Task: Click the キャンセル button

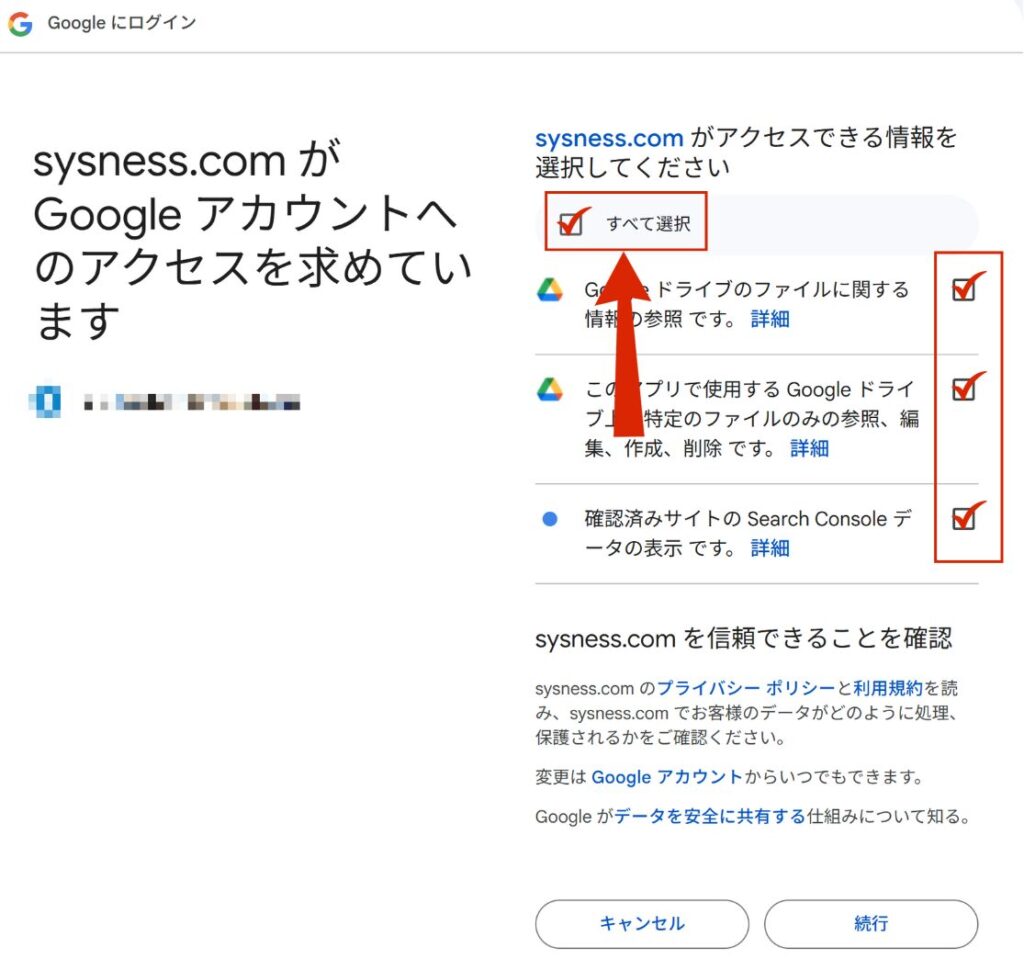Action: (x=642, y=924)
